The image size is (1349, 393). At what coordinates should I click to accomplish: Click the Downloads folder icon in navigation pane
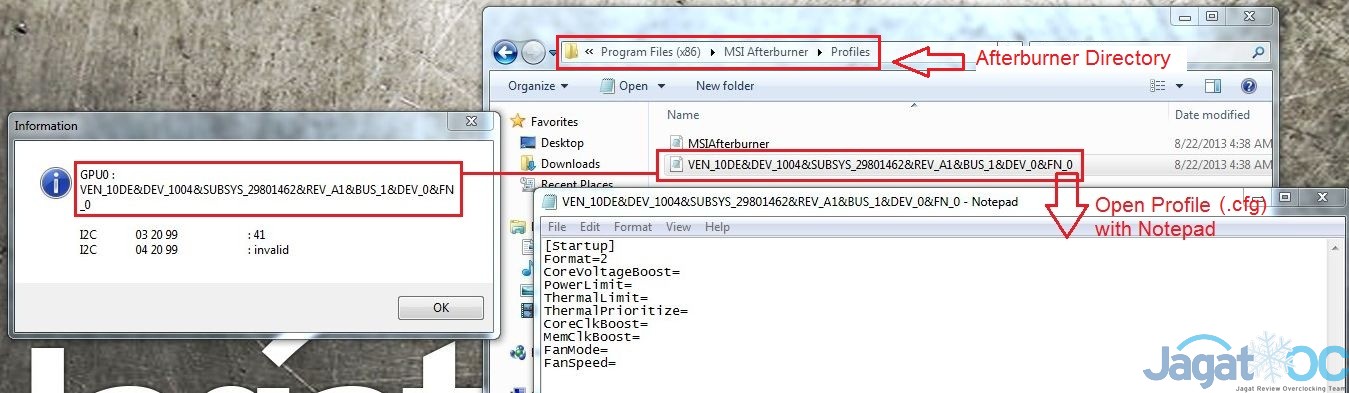pyautogui.click(x=528, y=164)
